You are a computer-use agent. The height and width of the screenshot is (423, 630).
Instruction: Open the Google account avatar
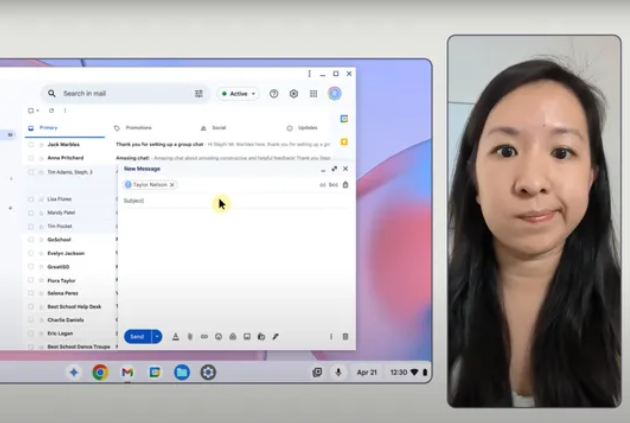334,94
